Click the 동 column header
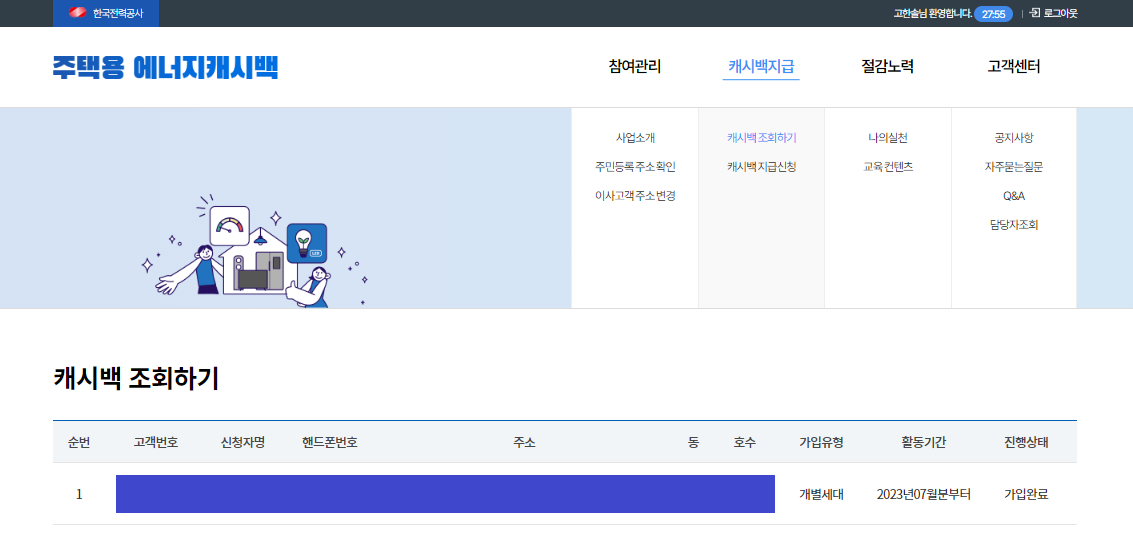1133x545 pixels. point(694,442)
